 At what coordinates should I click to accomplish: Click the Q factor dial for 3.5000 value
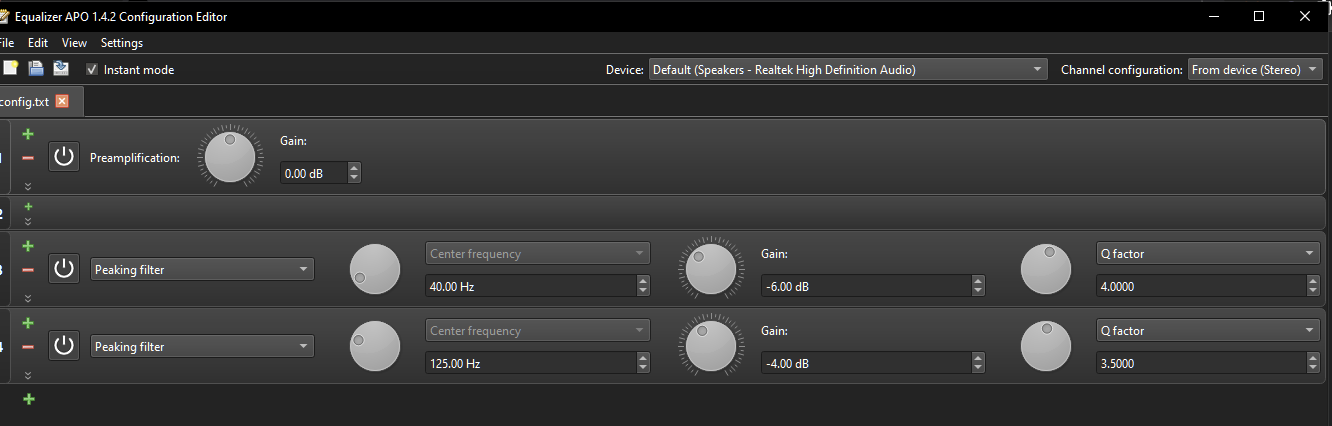tap(1046, 346)
